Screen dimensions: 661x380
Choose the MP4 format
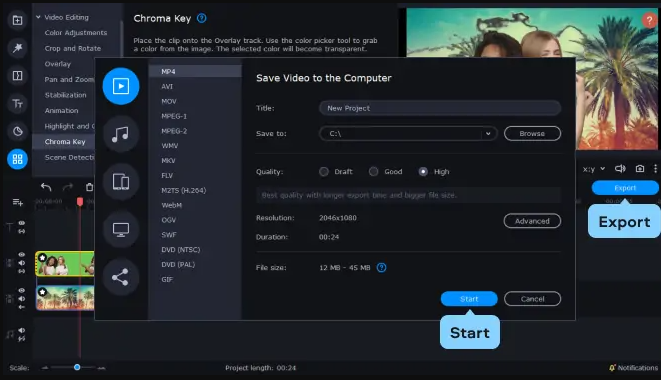click(195, 71)
